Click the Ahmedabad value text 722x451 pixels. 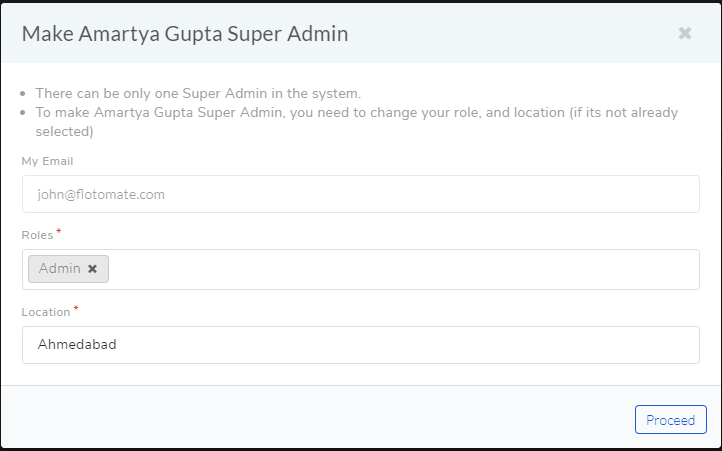point(77,345)
